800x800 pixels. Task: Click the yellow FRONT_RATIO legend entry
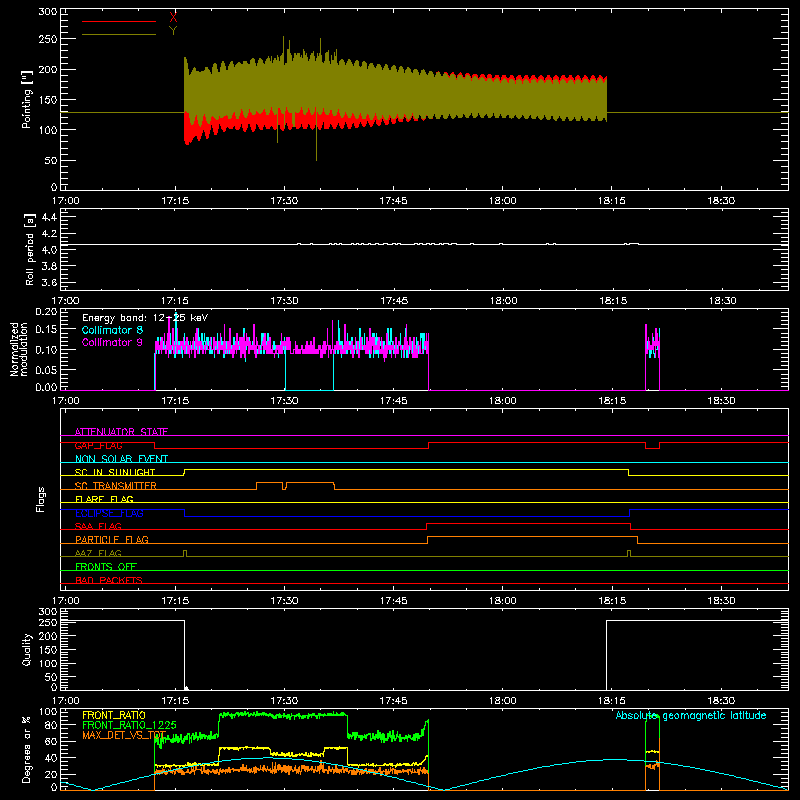coord(114,715)
